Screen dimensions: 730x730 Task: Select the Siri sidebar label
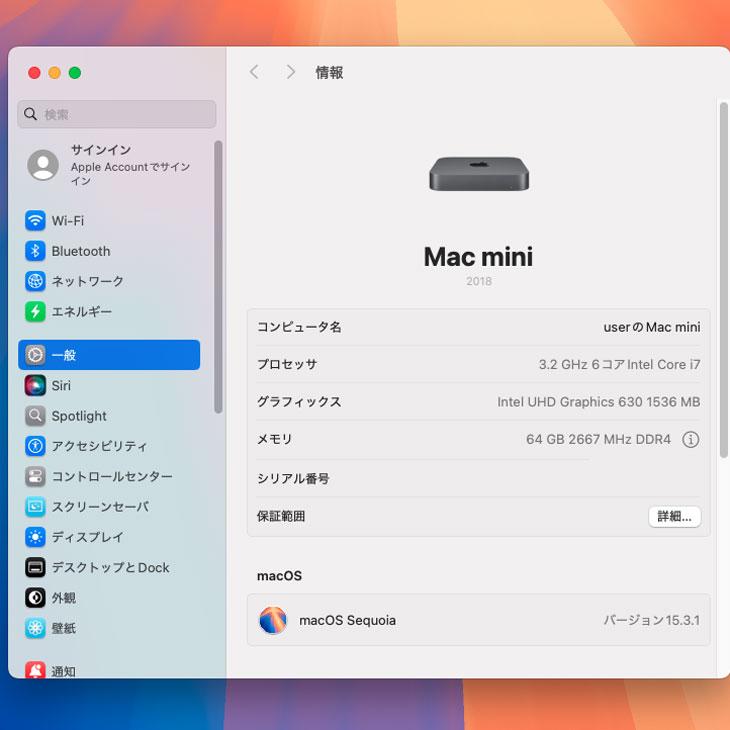pyautogui.click(x=61, y=385)
